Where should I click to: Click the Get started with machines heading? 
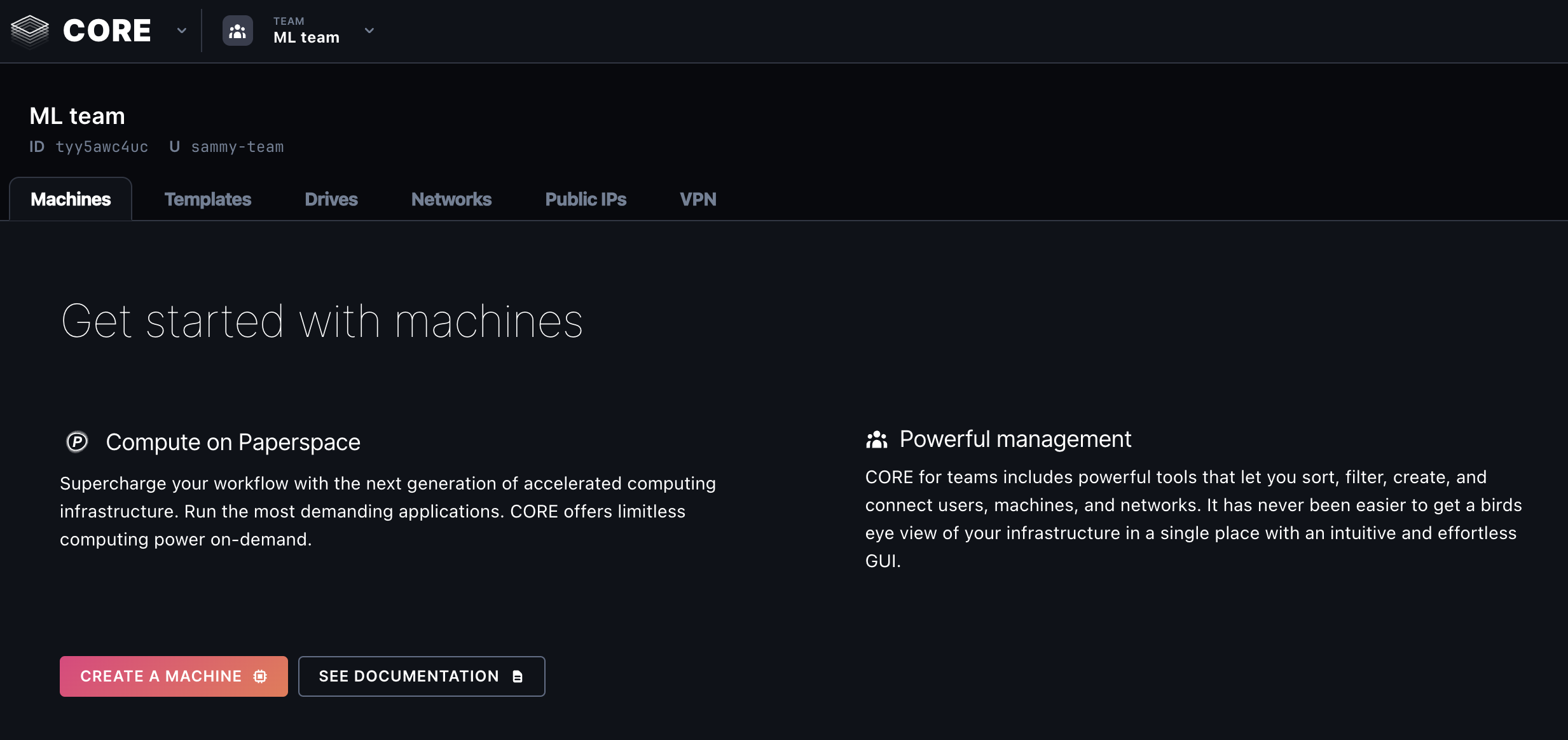(x=322, y=321)
